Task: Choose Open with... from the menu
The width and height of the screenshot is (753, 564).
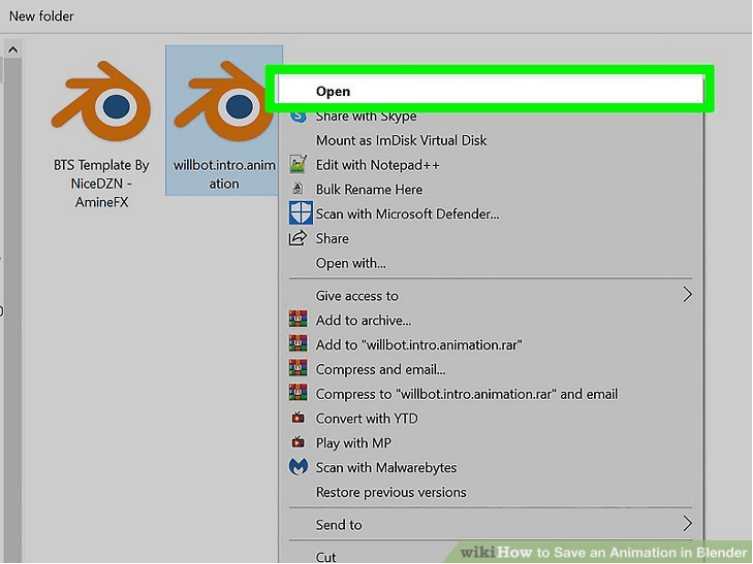Action: 350,263
